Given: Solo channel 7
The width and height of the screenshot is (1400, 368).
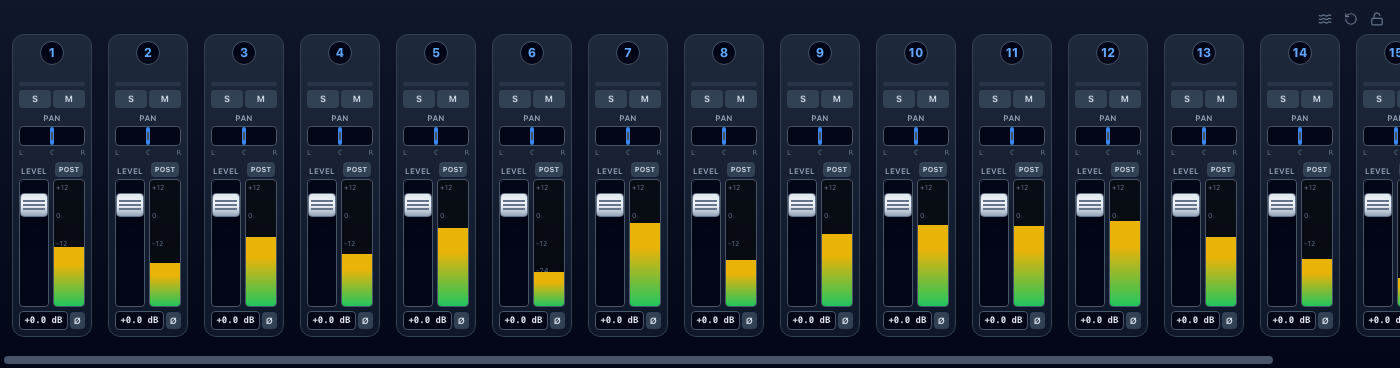Looking at the screenshot, I should pyautogui.click(x=611, y=99).
